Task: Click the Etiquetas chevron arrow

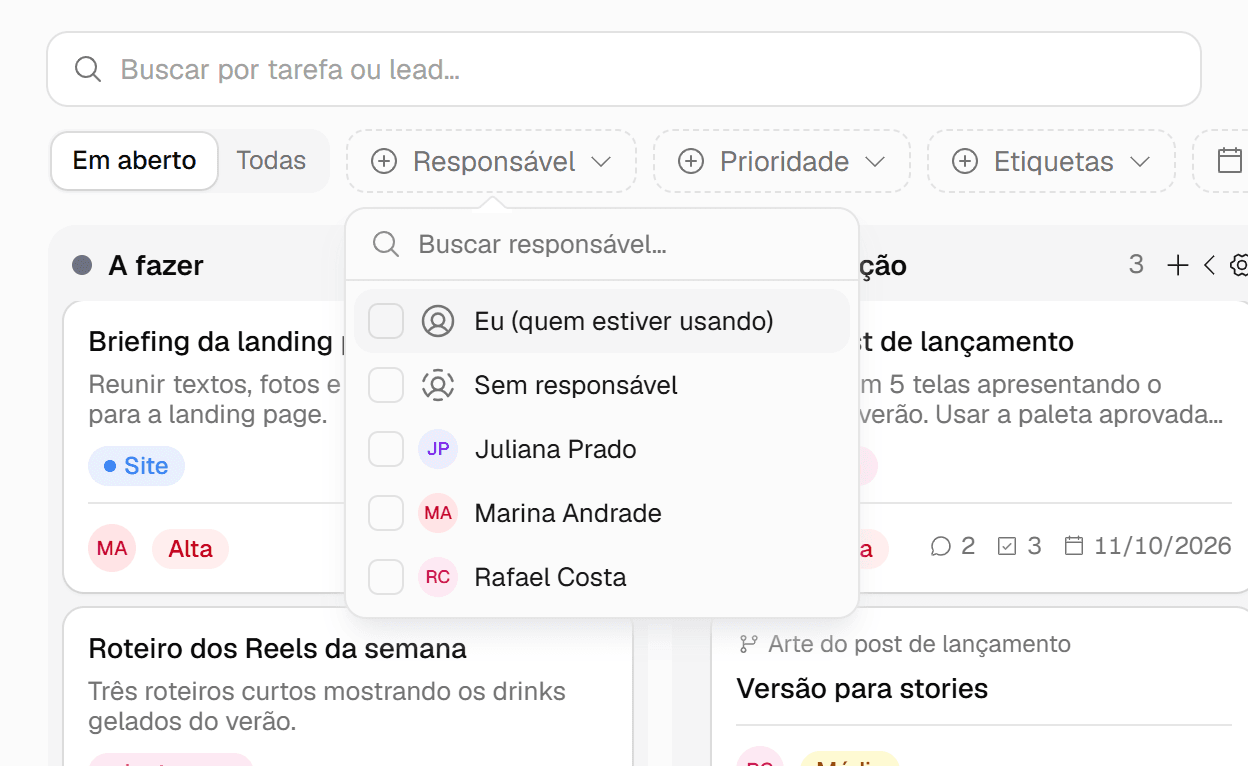Action: (x=1140, y=161)
